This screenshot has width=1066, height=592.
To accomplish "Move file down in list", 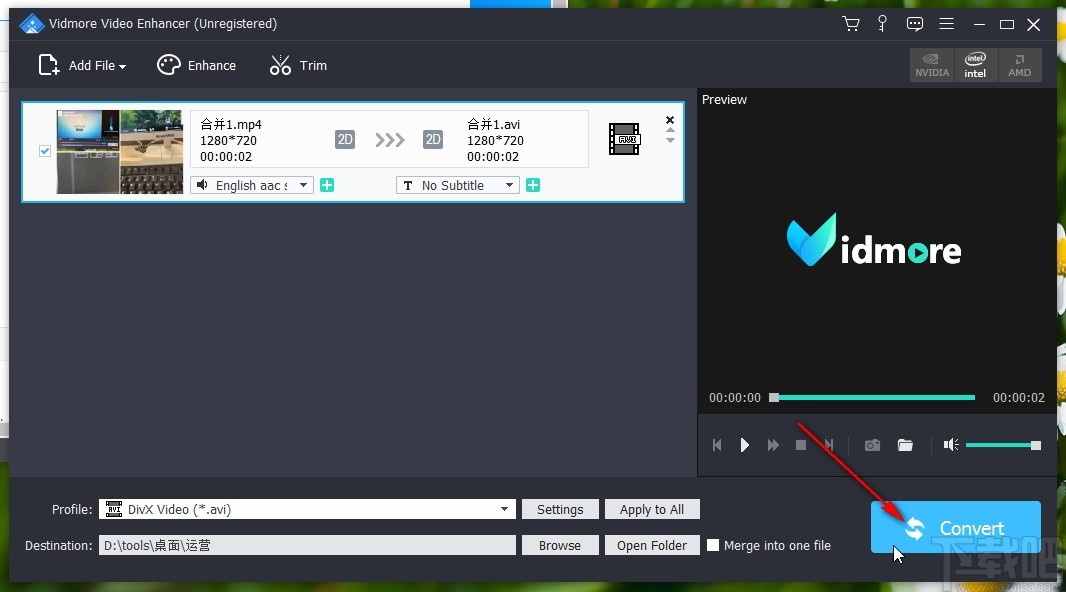I will coord(670,141).
